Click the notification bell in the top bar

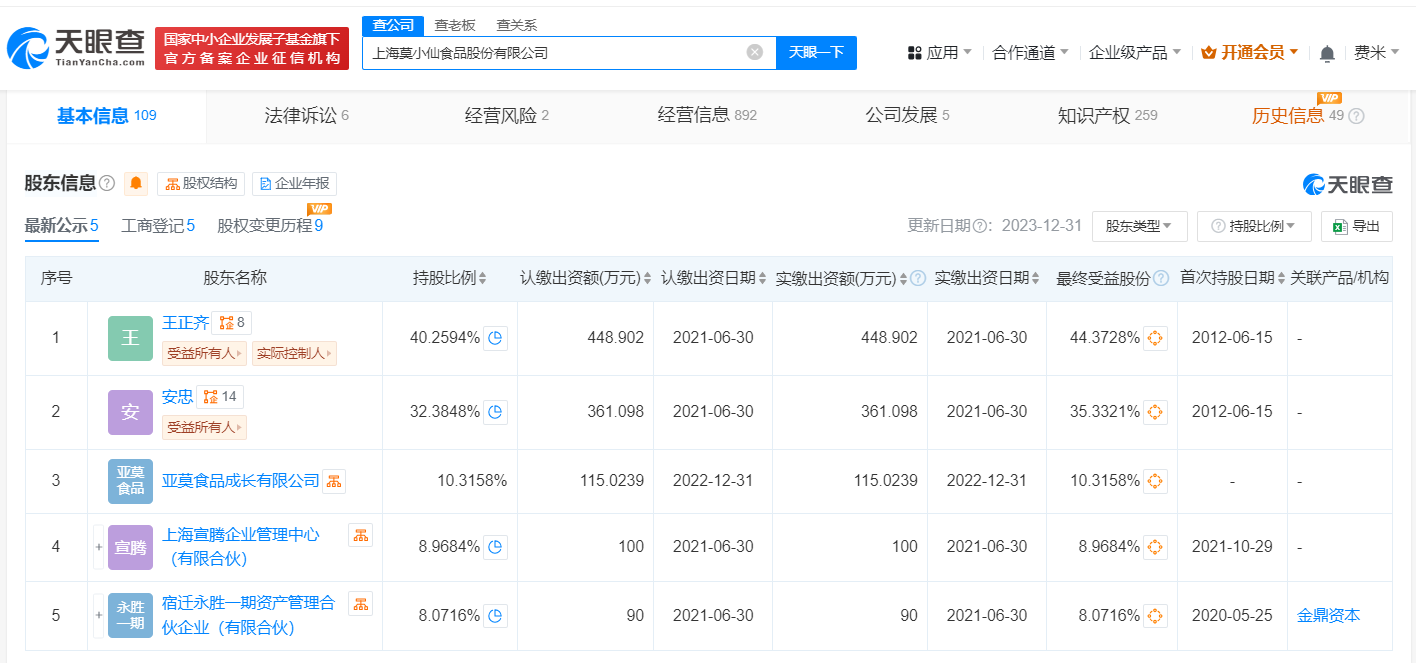coord(1327,51)
